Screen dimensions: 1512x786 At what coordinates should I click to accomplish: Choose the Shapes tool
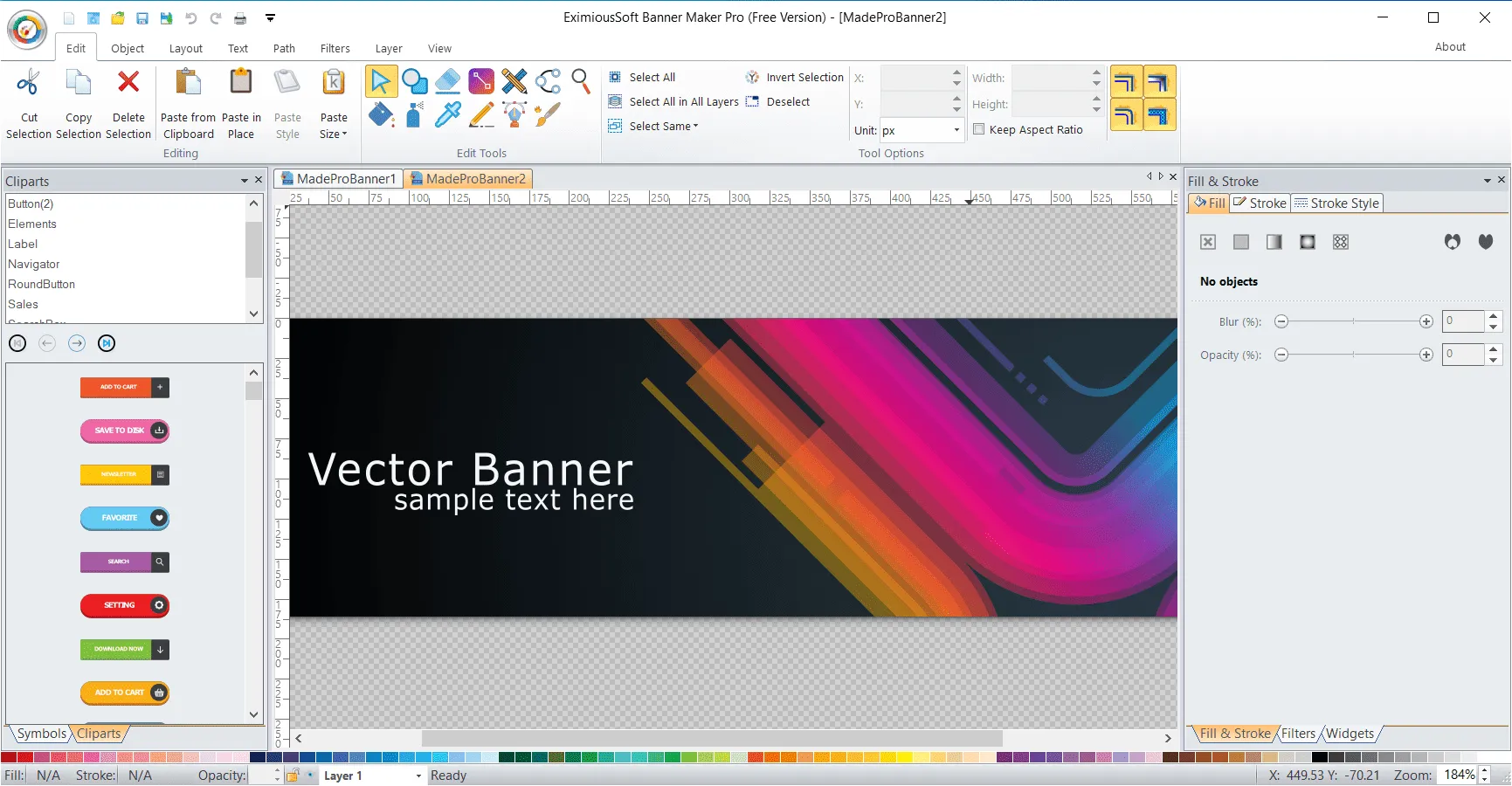pos(415,81)
